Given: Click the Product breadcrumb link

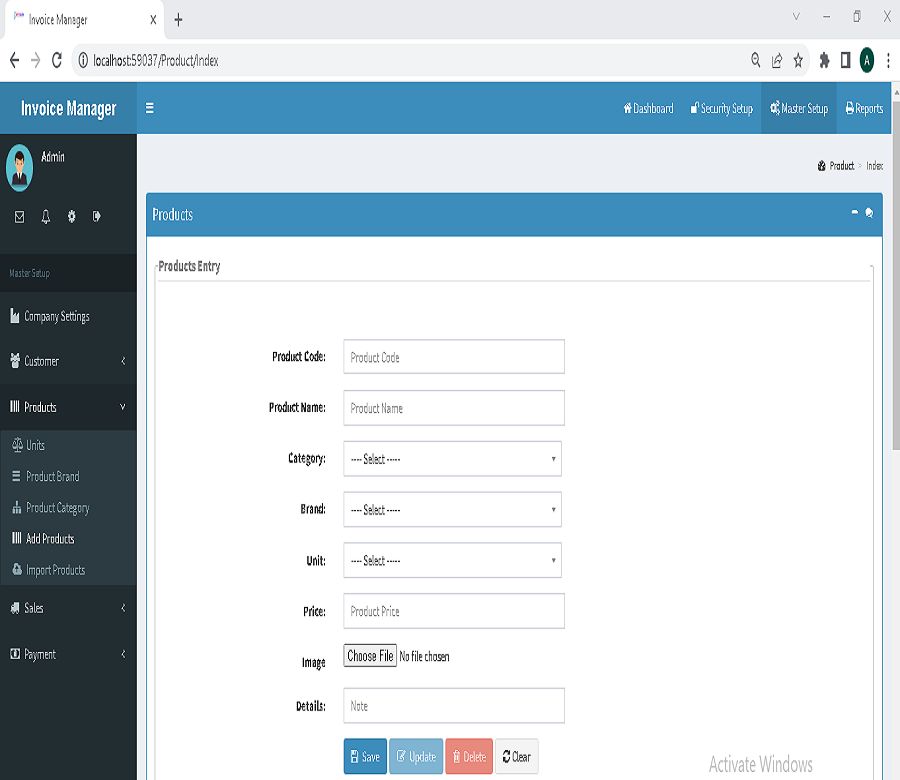Looking at the screenshot, I should coord(841,166).
